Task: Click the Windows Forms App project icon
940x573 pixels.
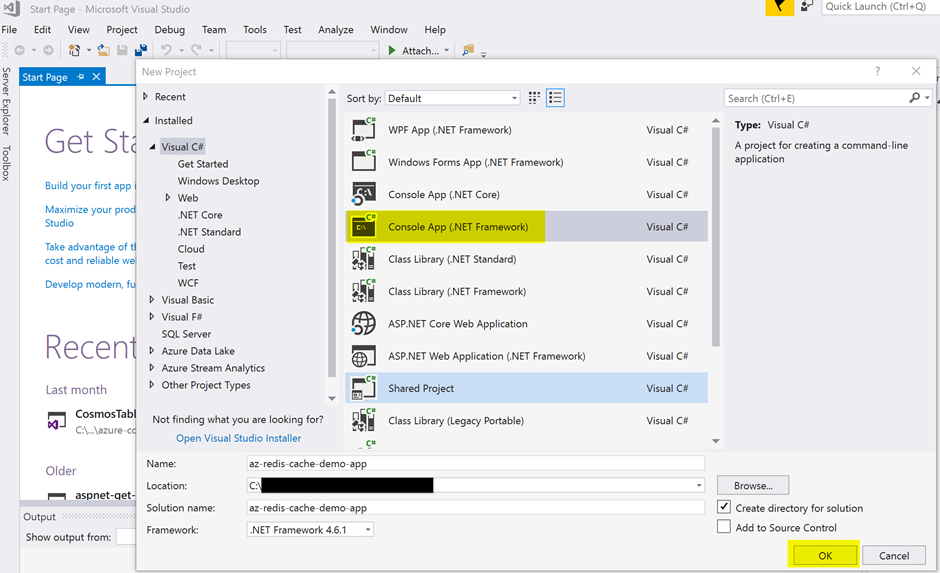Action: [x=363, y=162]
